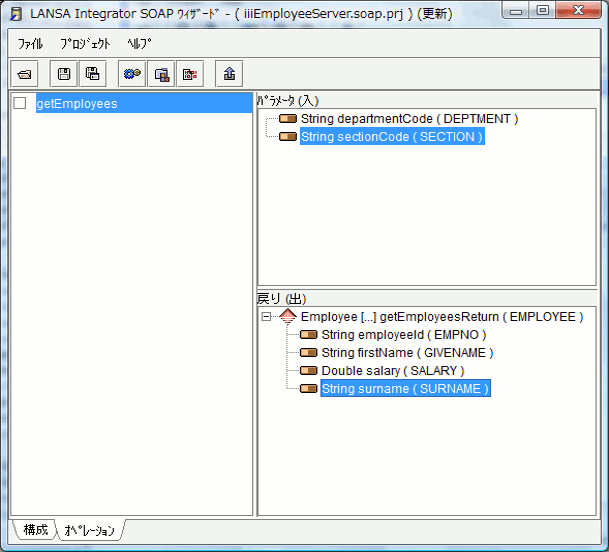Screen dimensions: 609x552
Task: Select String surname ( SURNAME ) item
Action: 405,388
